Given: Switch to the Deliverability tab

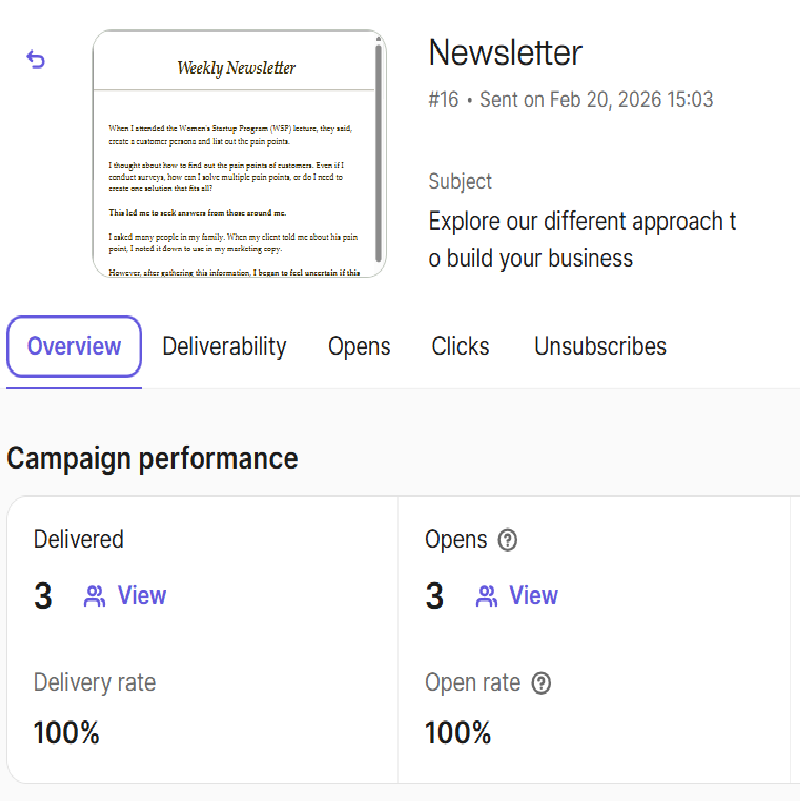Looking at the screenshot, I should pyautogui.click(x=224, y=347).
